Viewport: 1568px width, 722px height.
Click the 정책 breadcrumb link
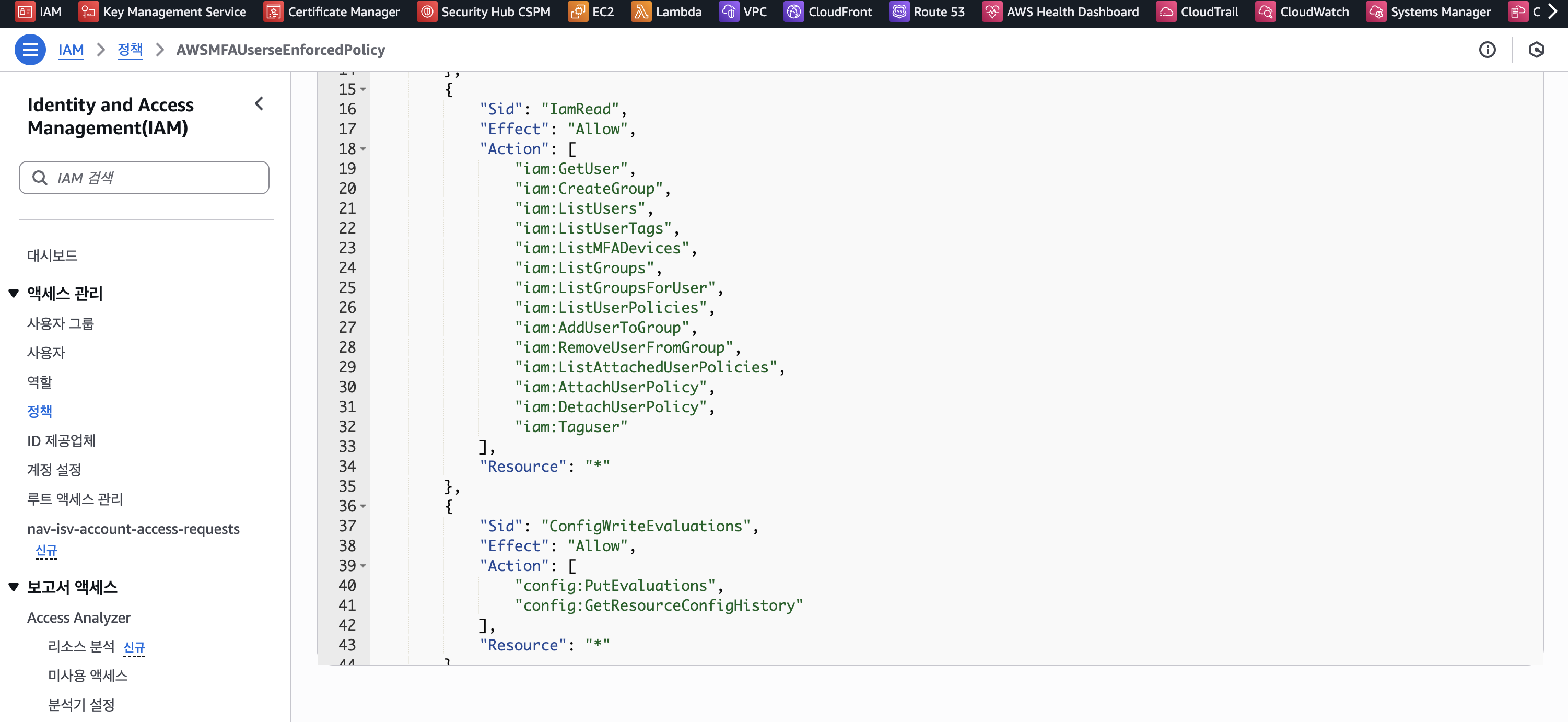(130, 49)
